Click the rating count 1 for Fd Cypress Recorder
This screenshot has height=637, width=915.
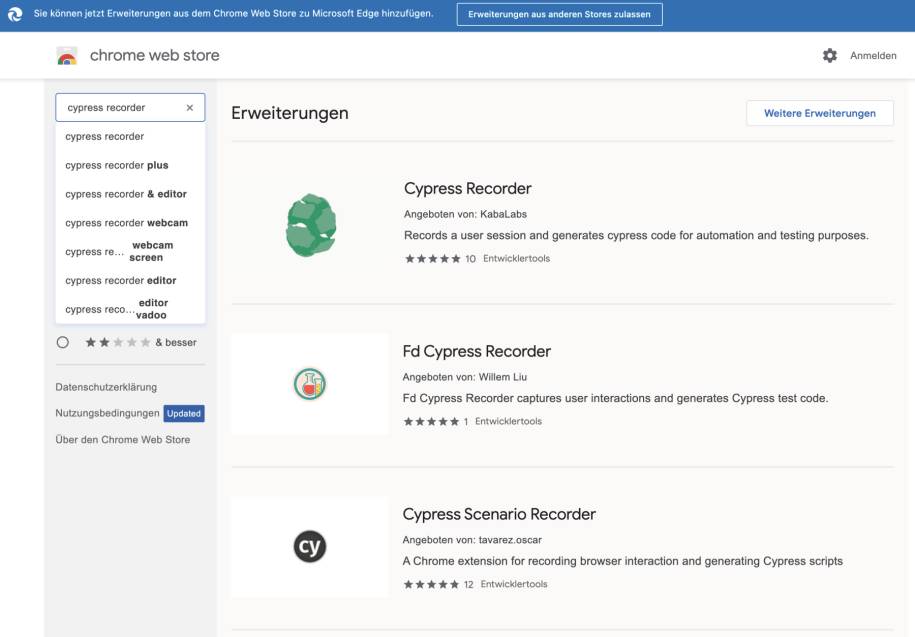click(466, 422)
